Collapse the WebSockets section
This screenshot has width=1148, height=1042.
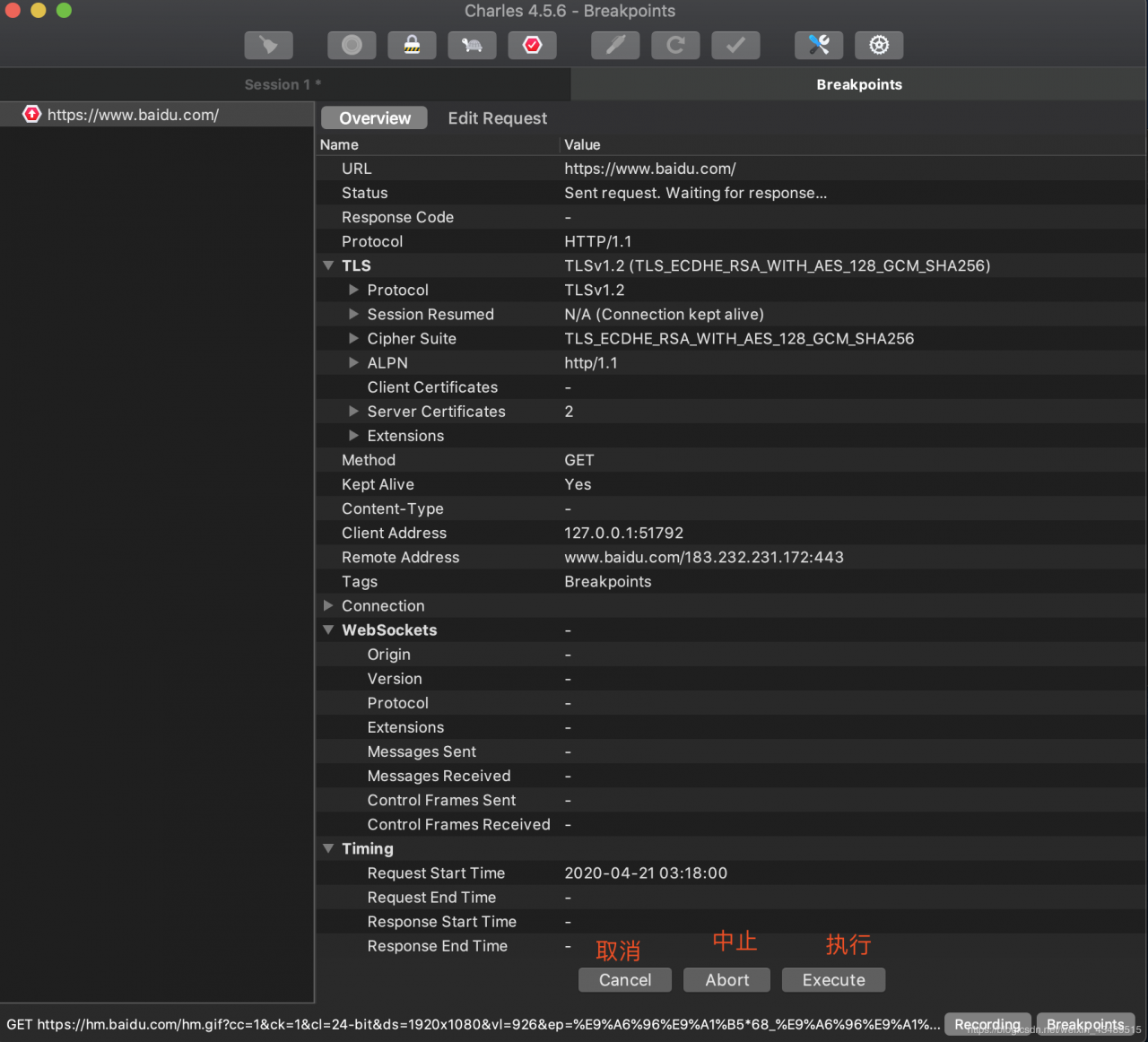(x=328, y=630)
